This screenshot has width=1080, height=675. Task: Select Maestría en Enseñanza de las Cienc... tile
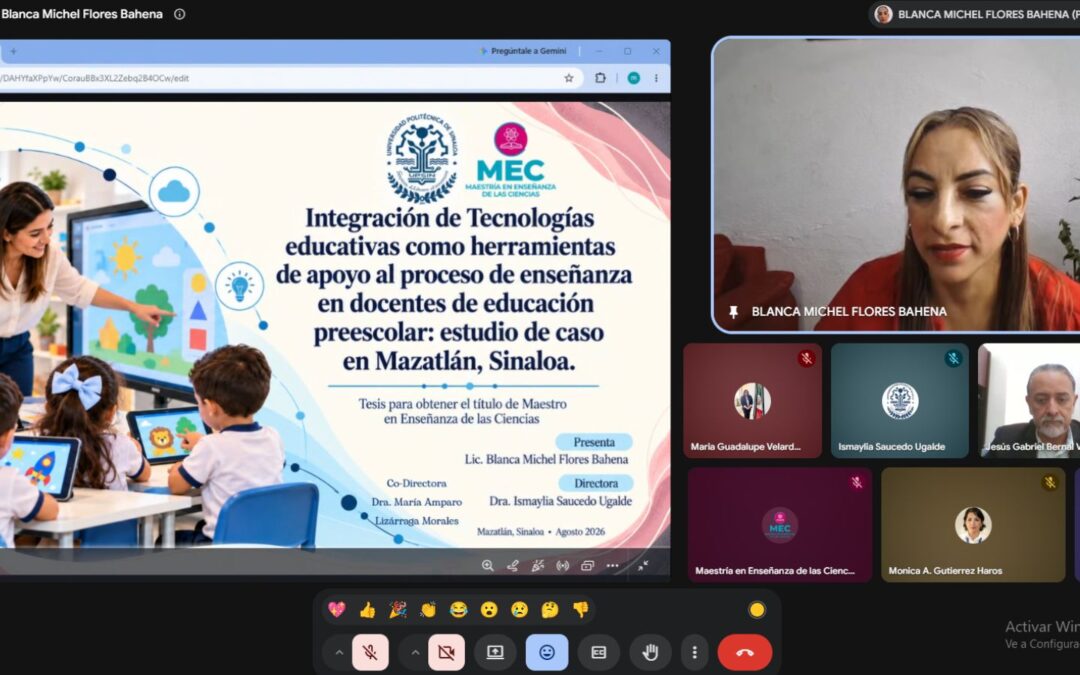[780, 525]
